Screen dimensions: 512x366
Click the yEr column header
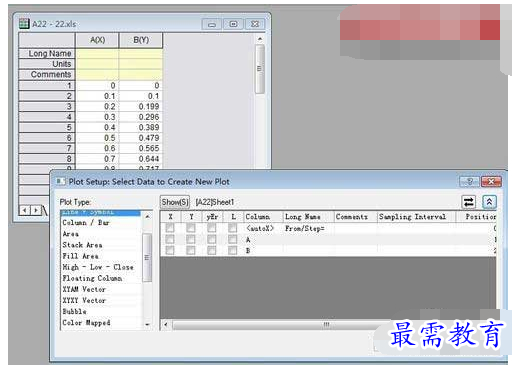click(212, 217)
